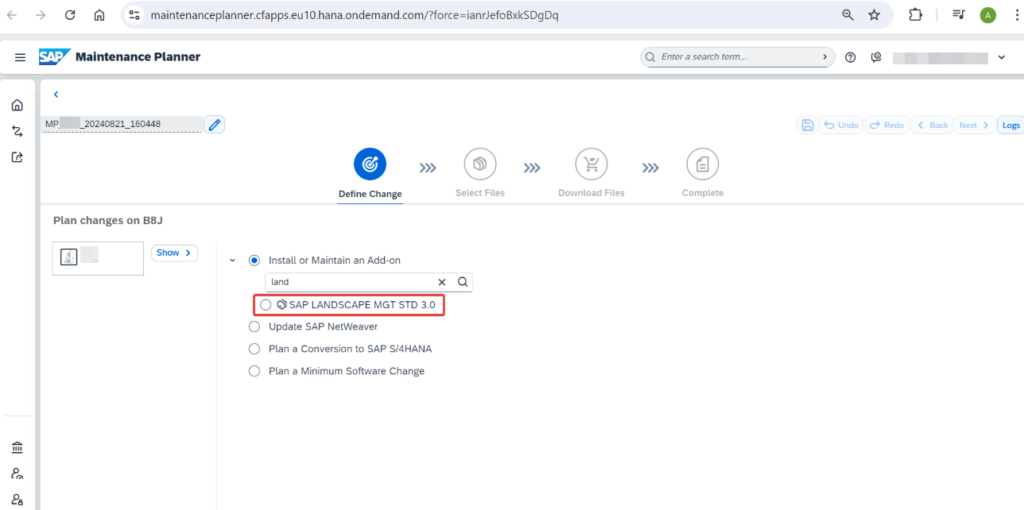Select the Select Files step

[480, 173]
